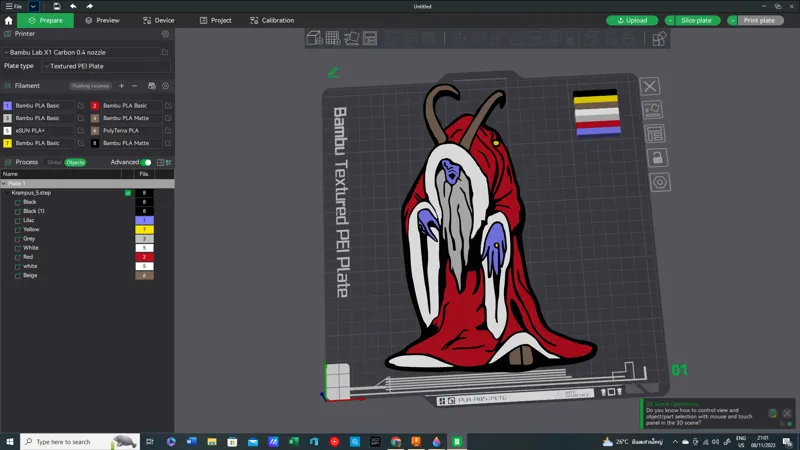This screenshot has height=450, width=800.
Task: Click filament 7 yellow color swatch
Action: (7, 143)
